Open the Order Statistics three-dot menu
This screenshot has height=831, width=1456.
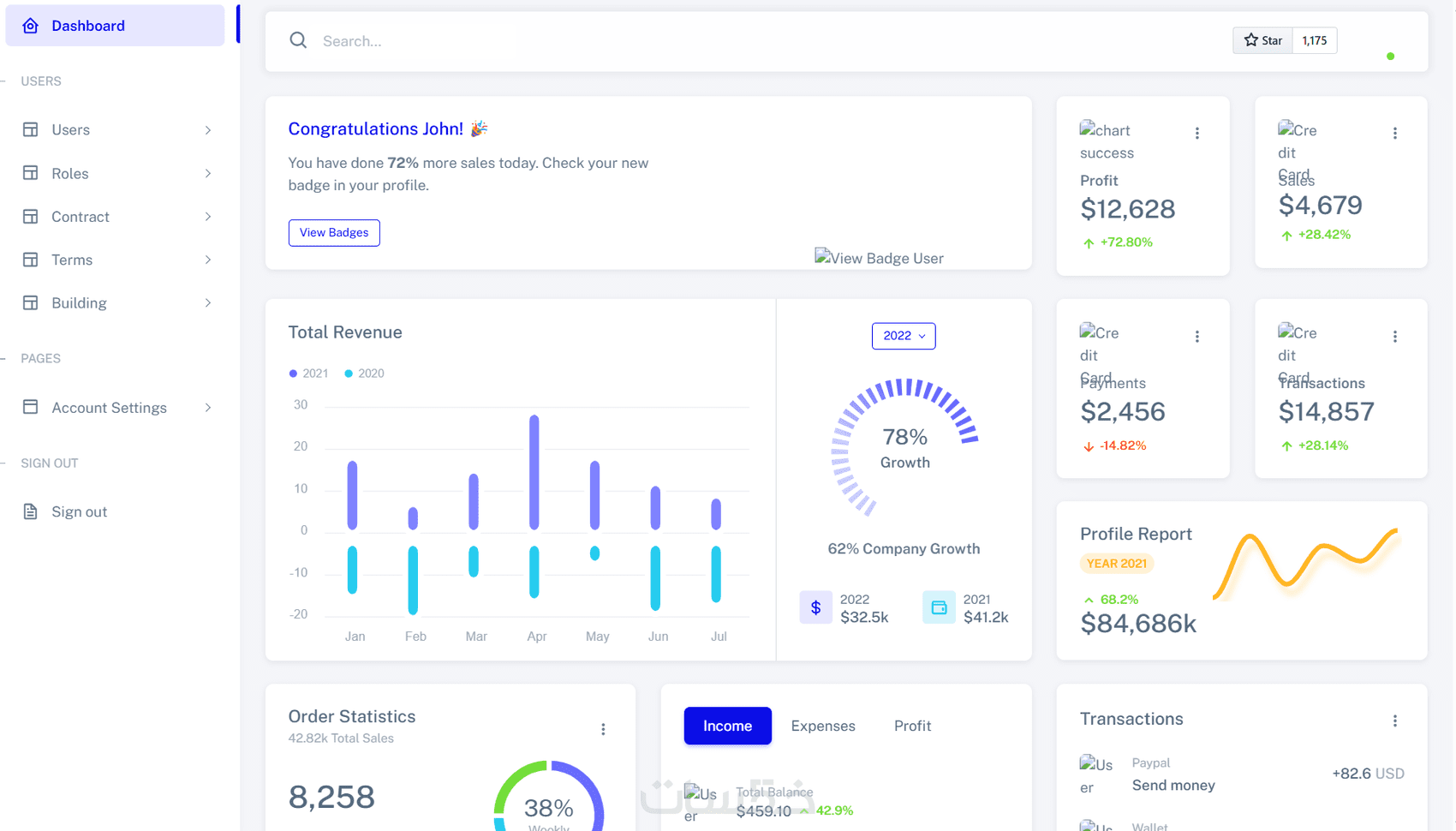tap(603, 729)
